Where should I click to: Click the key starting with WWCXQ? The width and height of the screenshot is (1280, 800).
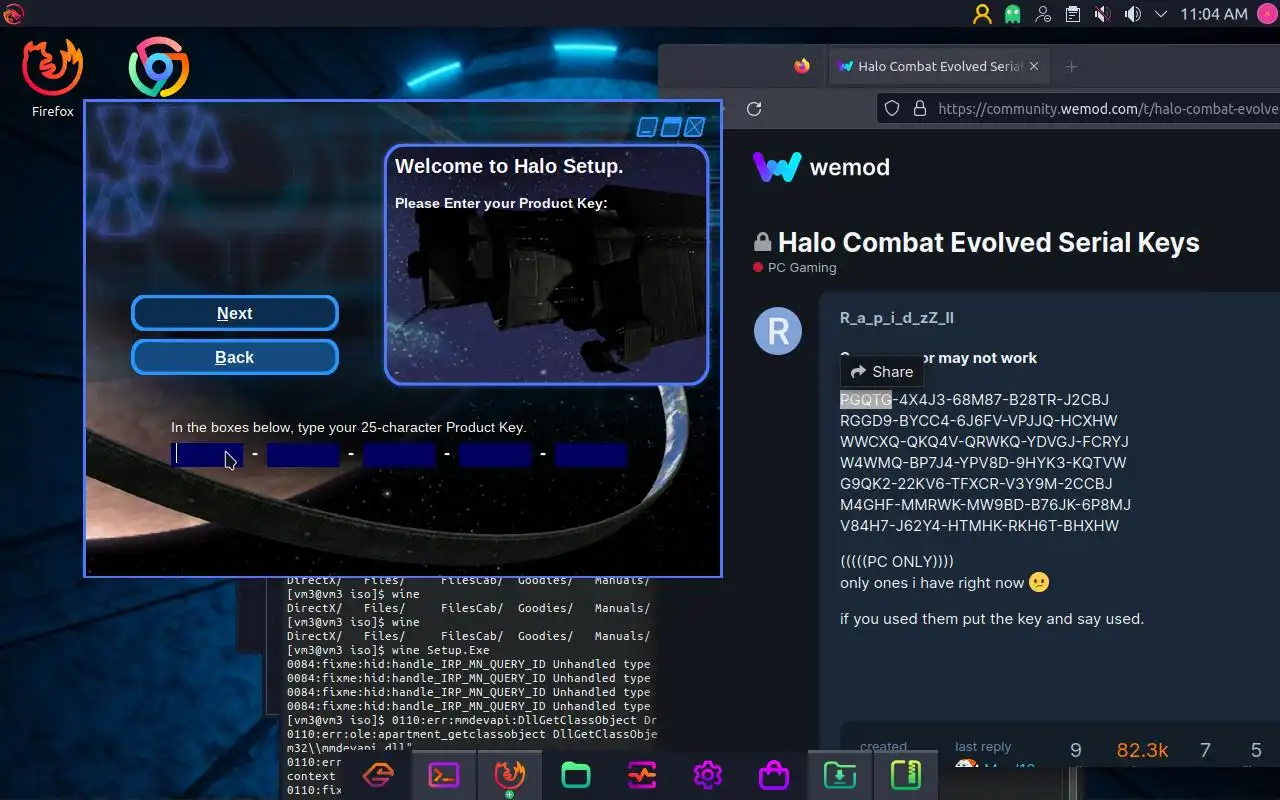tap(984, 441)
